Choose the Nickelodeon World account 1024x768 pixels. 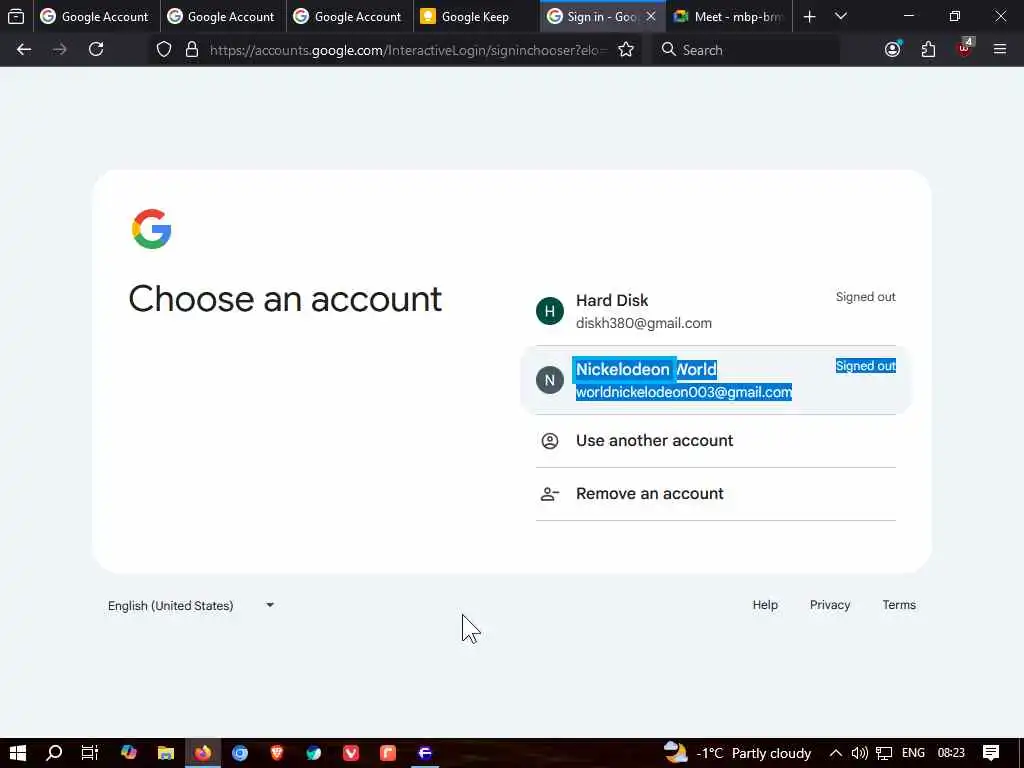(x=716, y=380)
